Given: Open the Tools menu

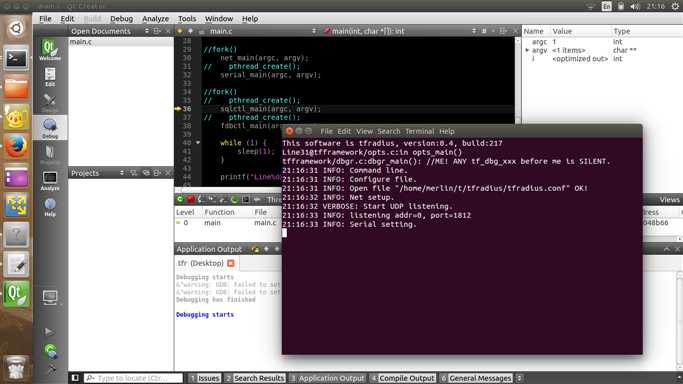Looking at the screenshot, I should click(187, 19).
